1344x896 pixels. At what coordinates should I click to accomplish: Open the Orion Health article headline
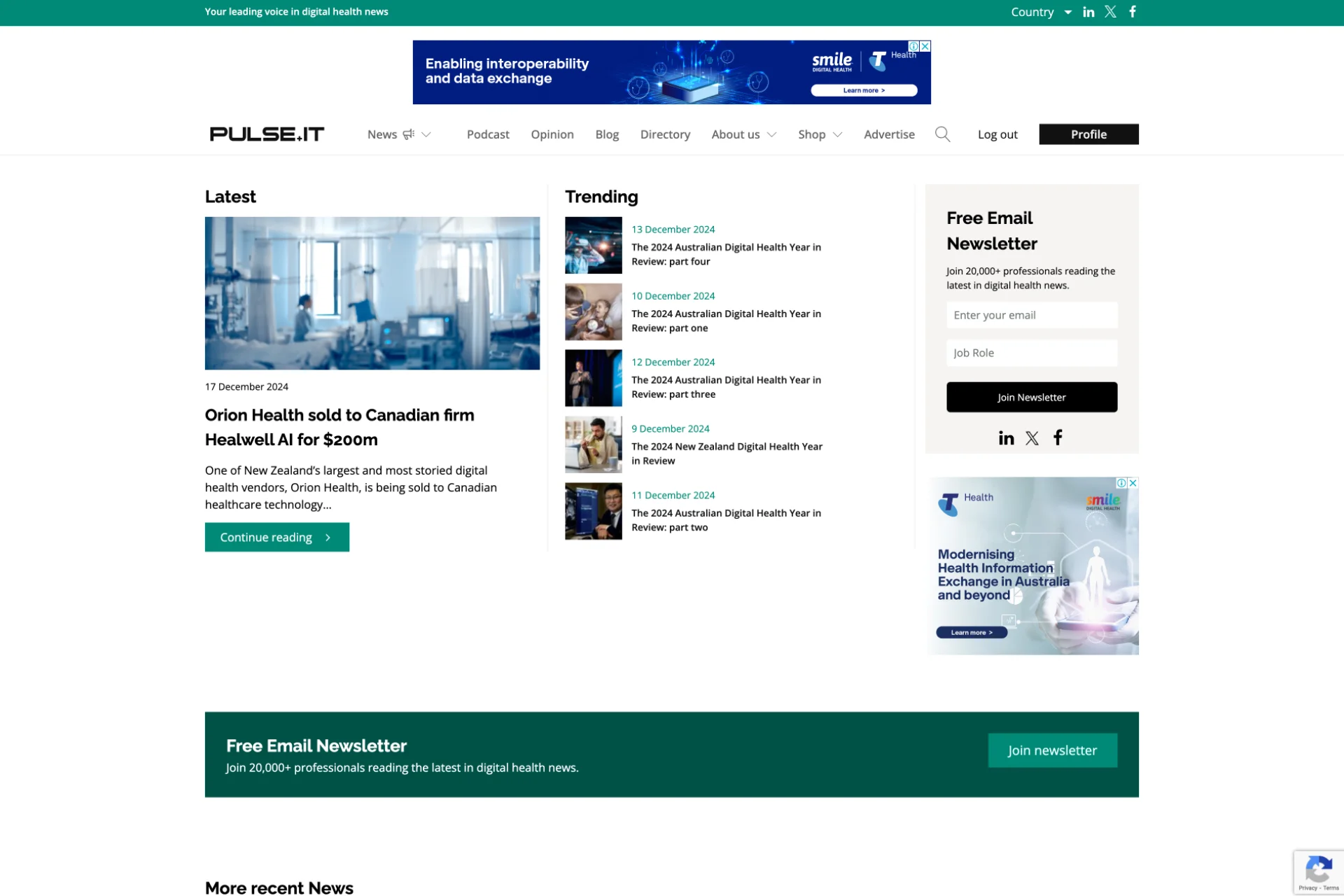pyautogui.click(x=339, y=427)
